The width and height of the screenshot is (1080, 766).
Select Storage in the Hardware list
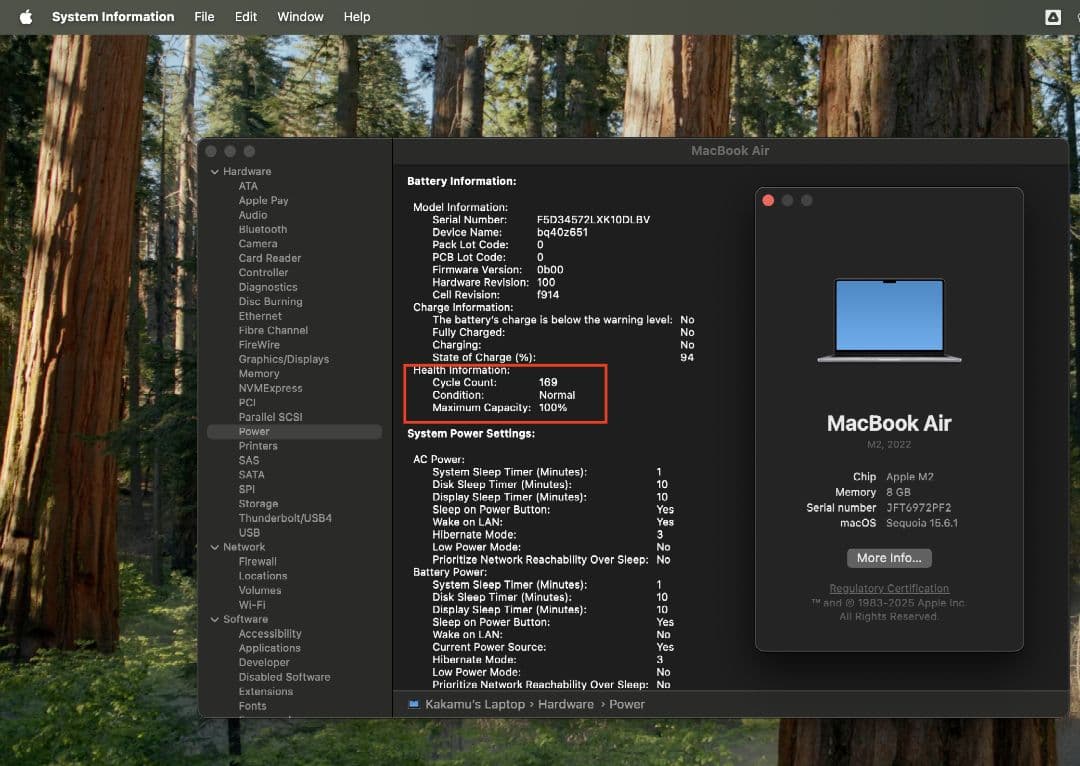coord(258,504)
